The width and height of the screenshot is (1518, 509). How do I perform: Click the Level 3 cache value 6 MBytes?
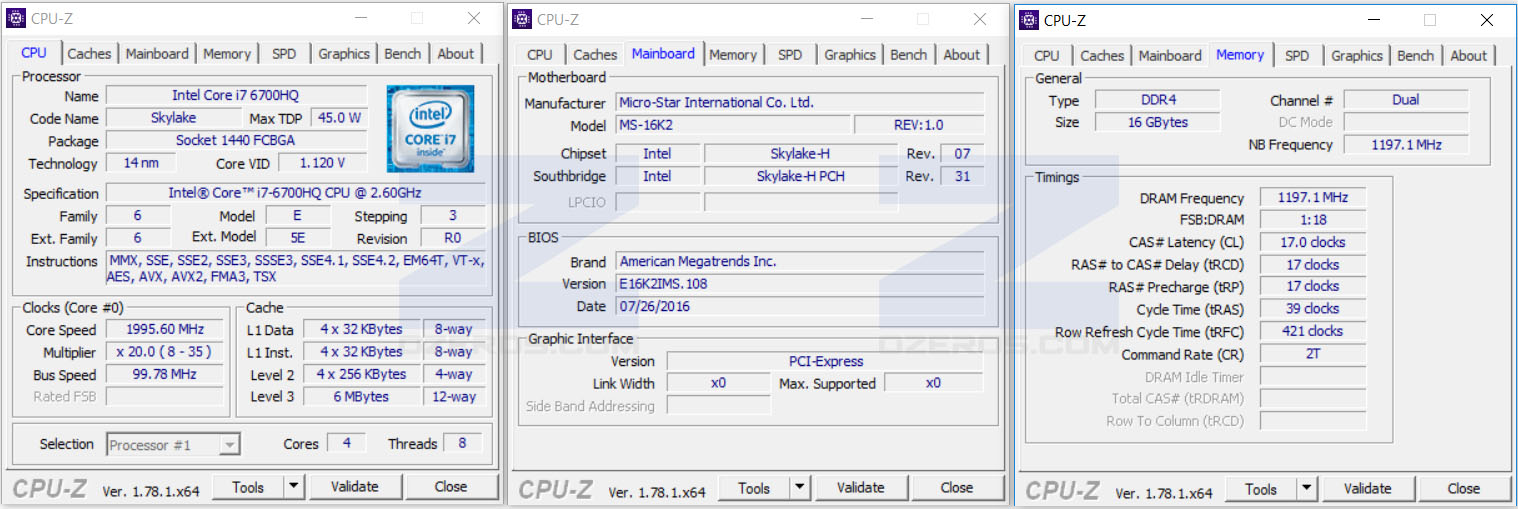click(362, 397)
